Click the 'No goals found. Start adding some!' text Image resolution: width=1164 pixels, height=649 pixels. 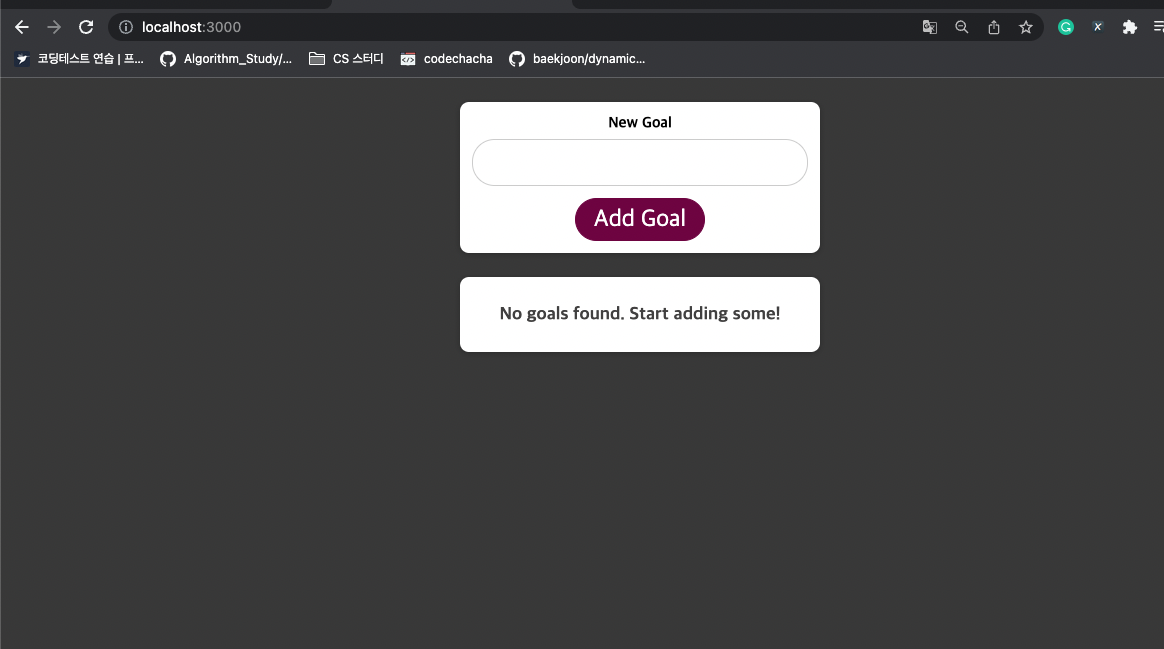point(640,313)
